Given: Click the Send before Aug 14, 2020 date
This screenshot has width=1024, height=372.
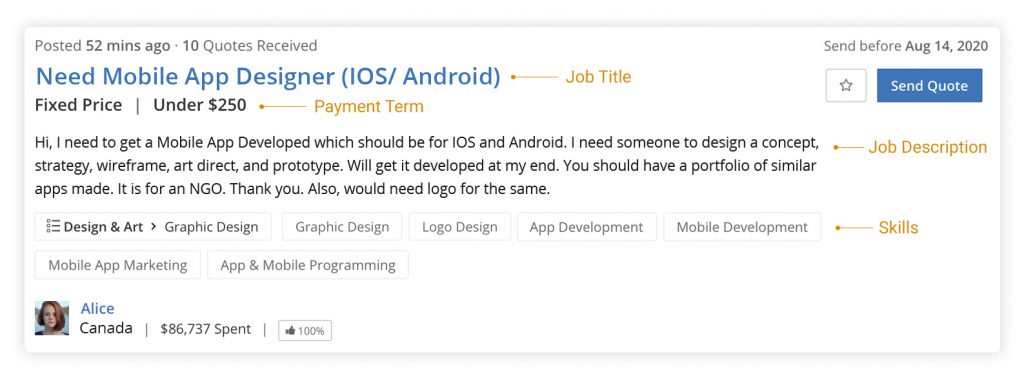Looking at the screenshot, I should [906, 46].
